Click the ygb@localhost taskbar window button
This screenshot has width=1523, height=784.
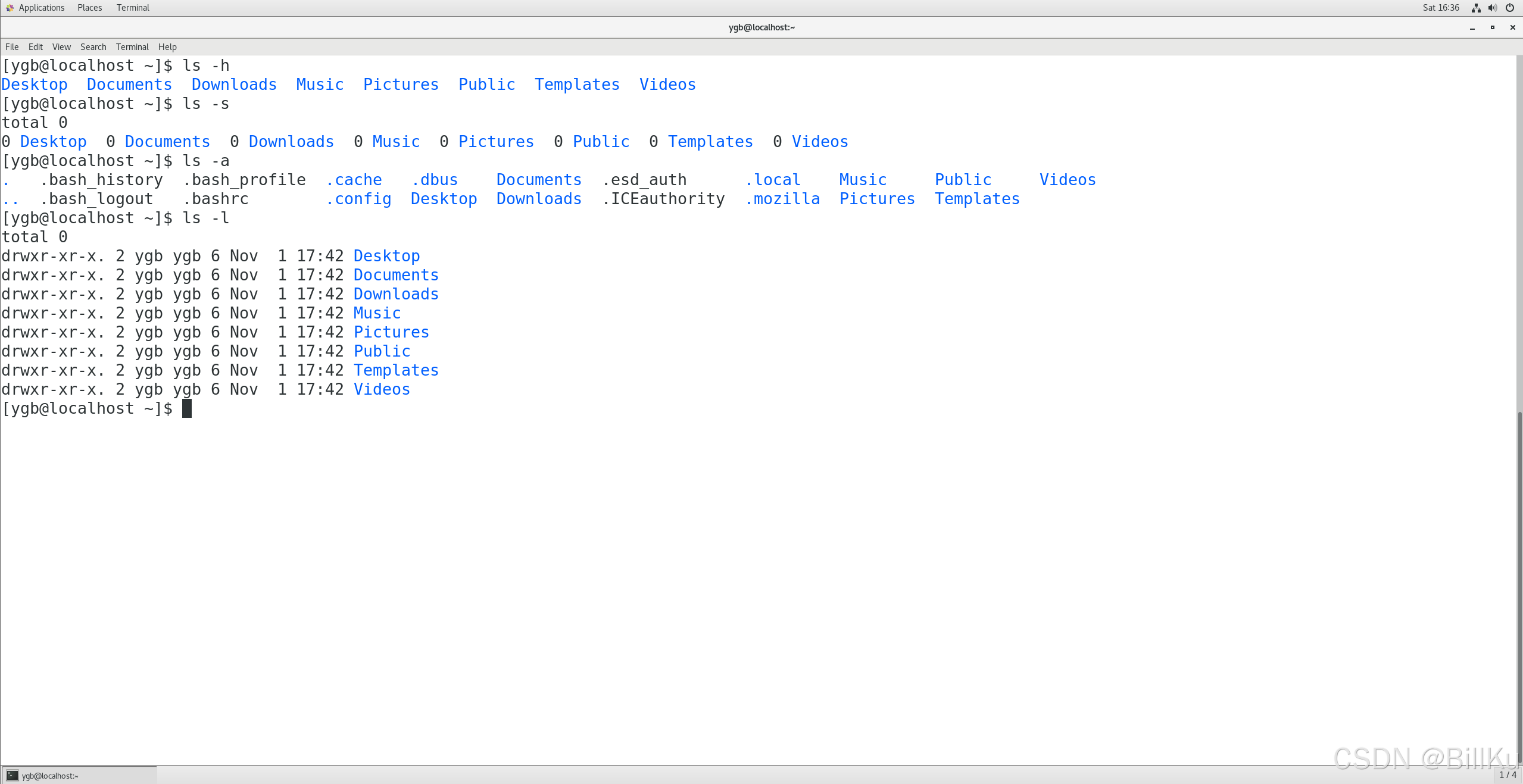(79, 775)
